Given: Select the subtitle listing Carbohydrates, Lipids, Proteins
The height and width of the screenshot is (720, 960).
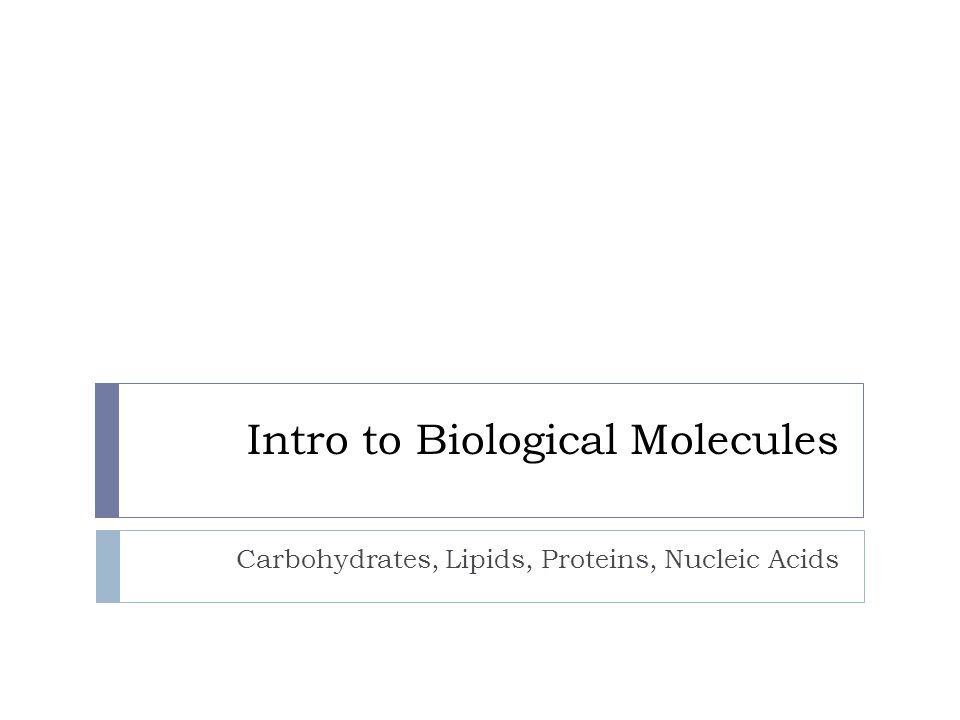Looking at the screenshot, I should pos(538,560).
